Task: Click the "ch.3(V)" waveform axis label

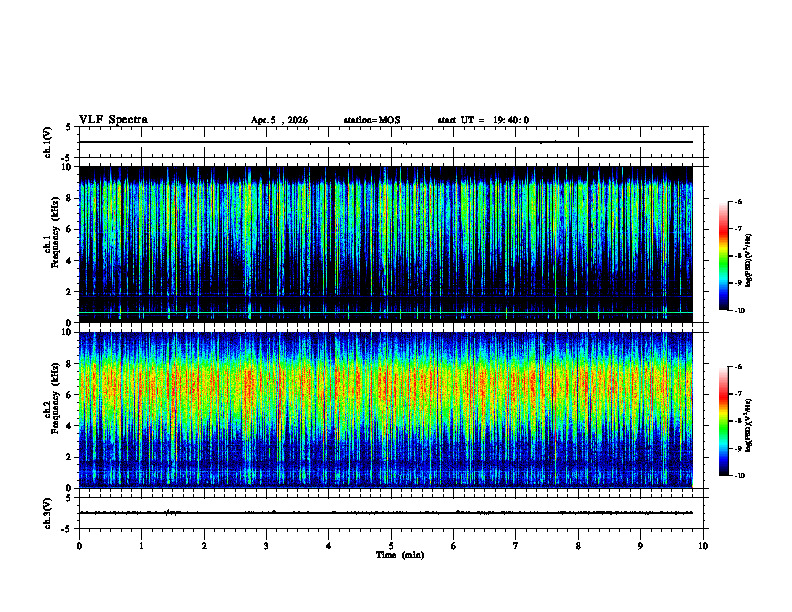Action: click(47, 513)
